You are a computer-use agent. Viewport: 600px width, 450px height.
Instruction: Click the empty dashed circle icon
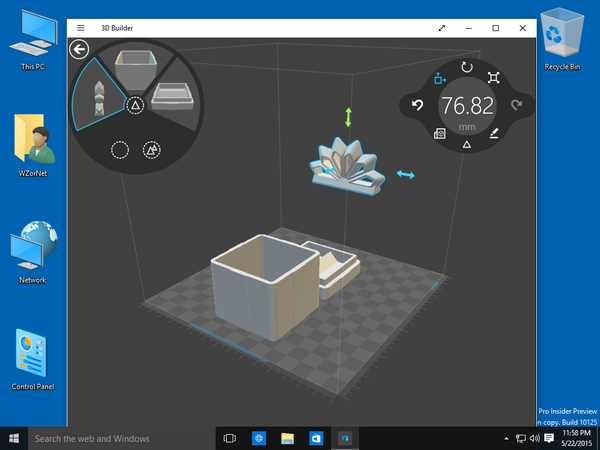120,150
